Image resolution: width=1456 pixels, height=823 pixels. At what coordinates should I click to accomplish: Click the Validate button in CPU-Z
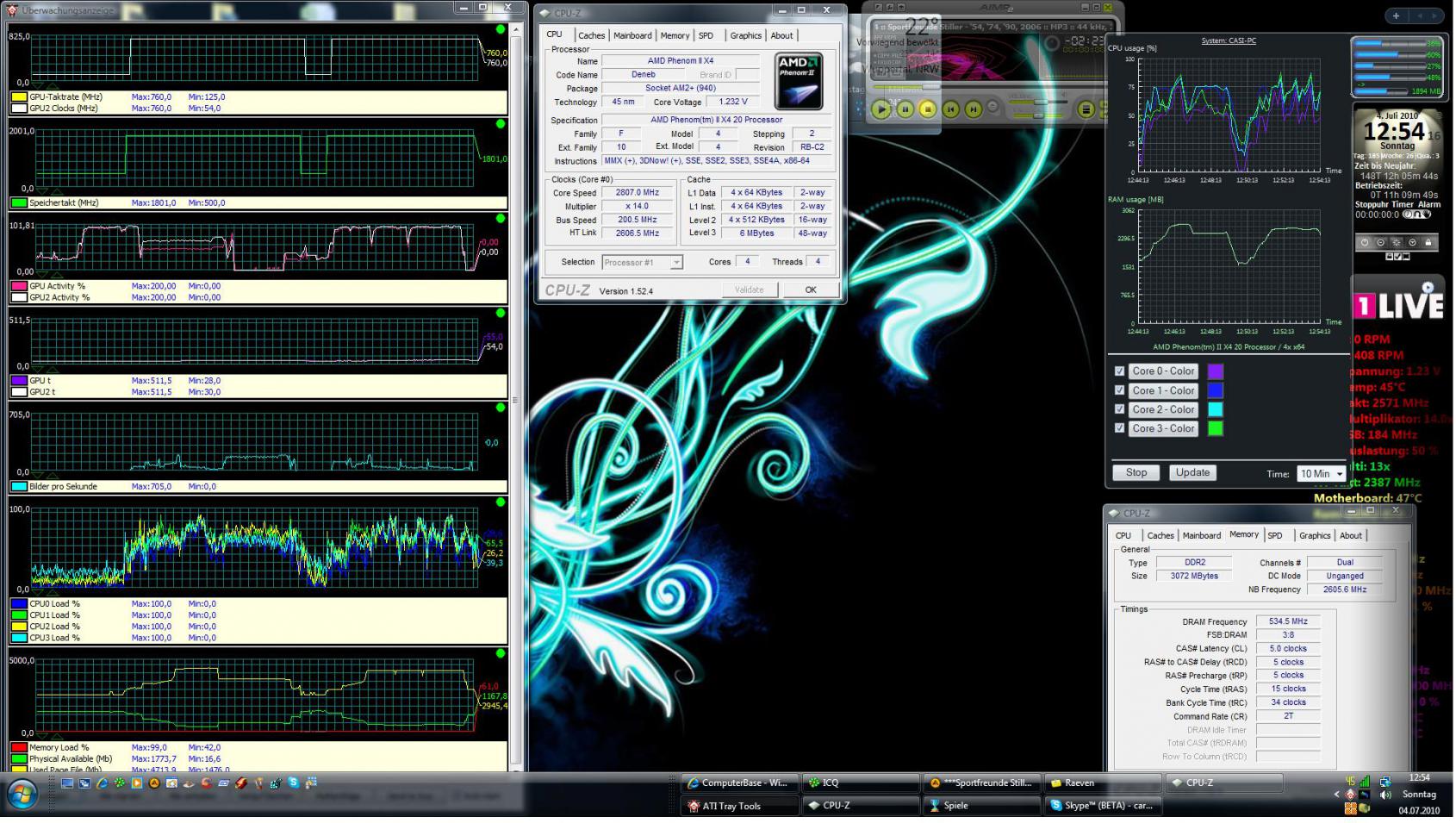click(x=749, y=290)
